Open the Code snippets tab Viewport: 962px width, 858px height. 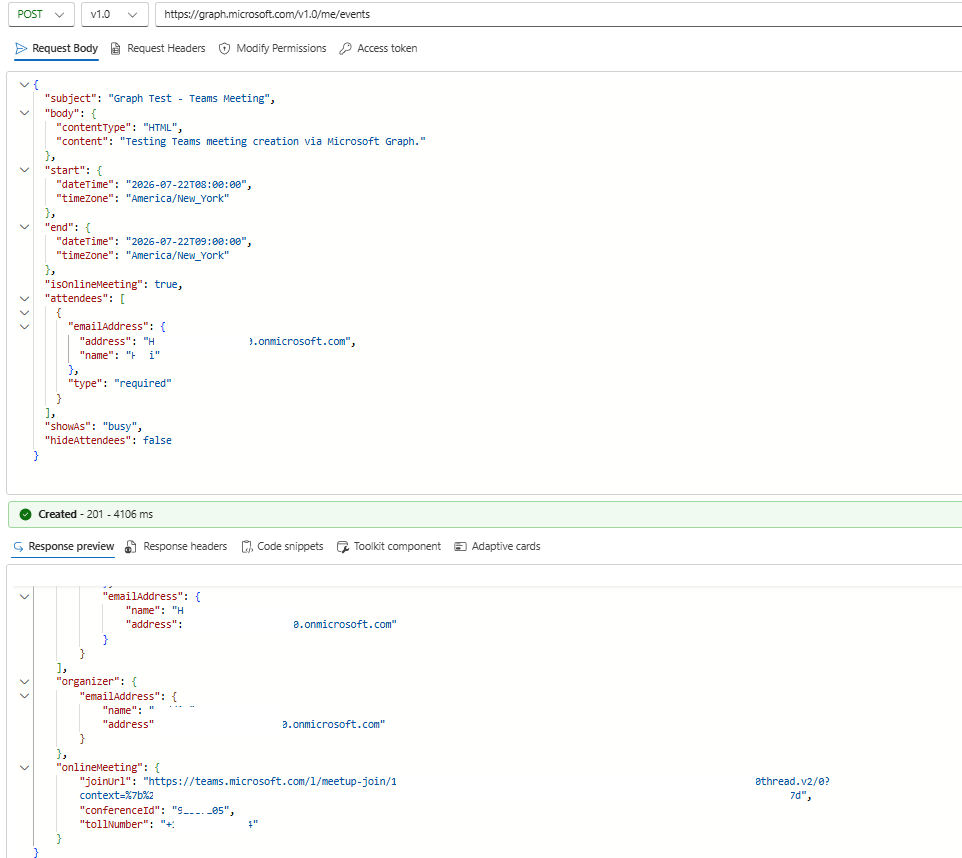pyautogui.click(x=282, y=546)
